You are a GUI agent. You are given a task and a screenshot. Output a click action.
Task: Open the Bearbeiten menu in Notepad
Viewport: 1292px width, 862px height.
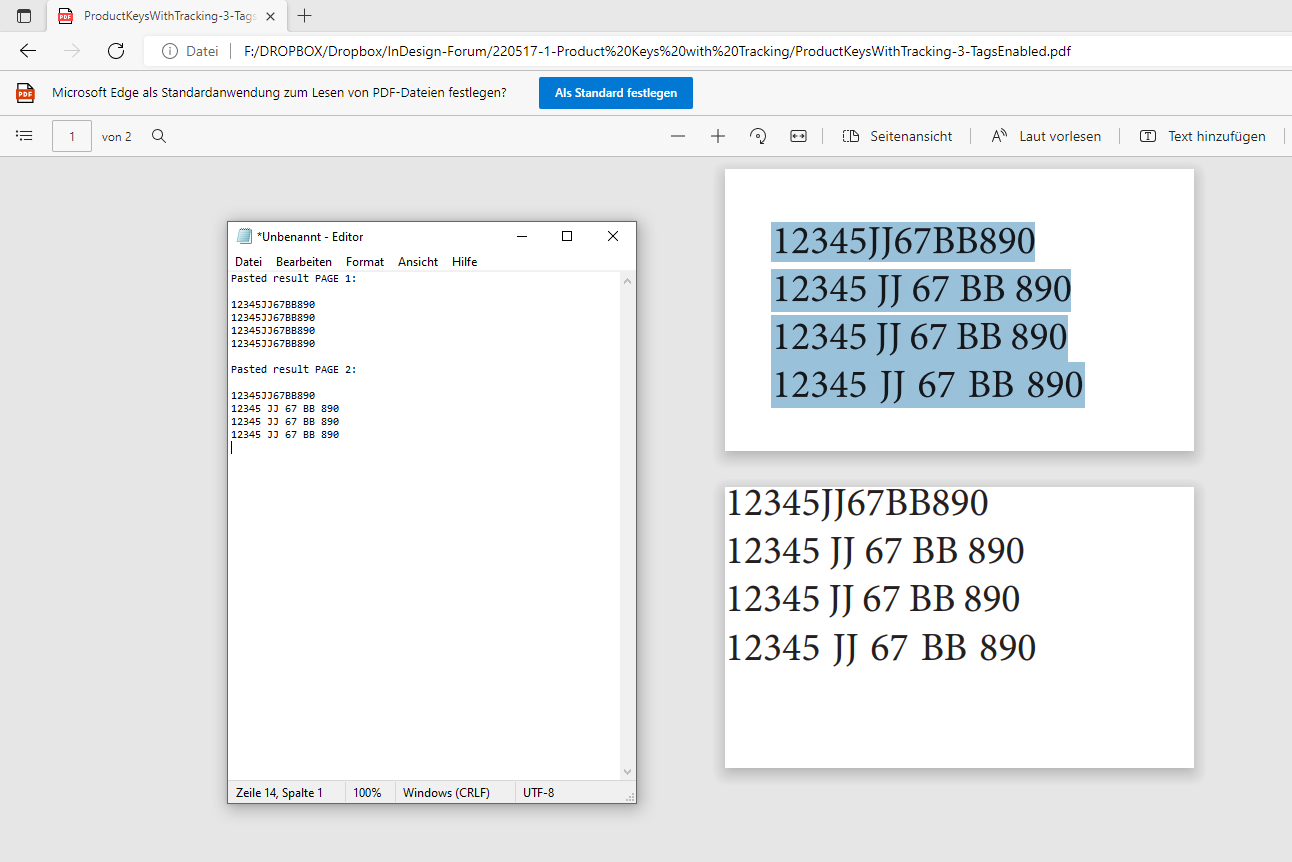(304, 261)
